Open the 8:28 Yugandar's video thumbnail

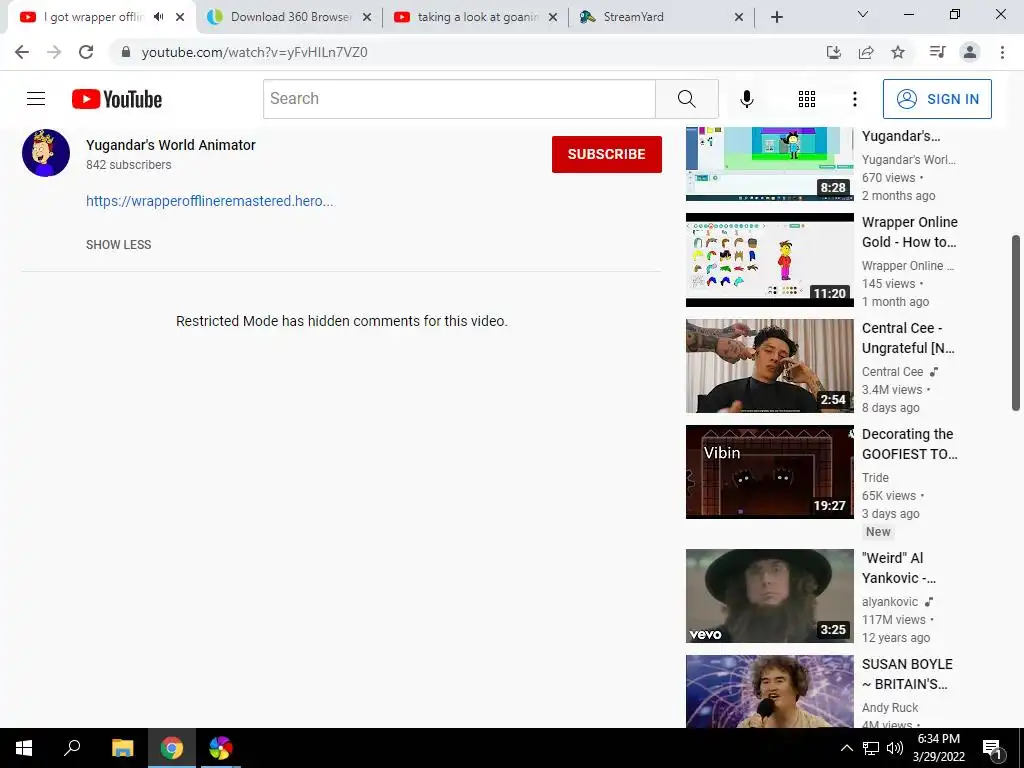769,163
